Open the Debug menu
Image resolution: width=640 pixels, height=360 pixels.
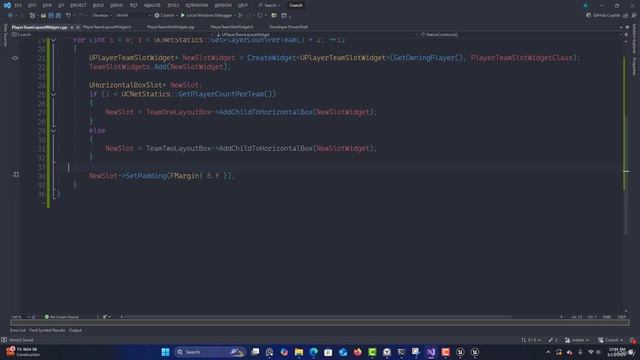[x=116, y=5]
